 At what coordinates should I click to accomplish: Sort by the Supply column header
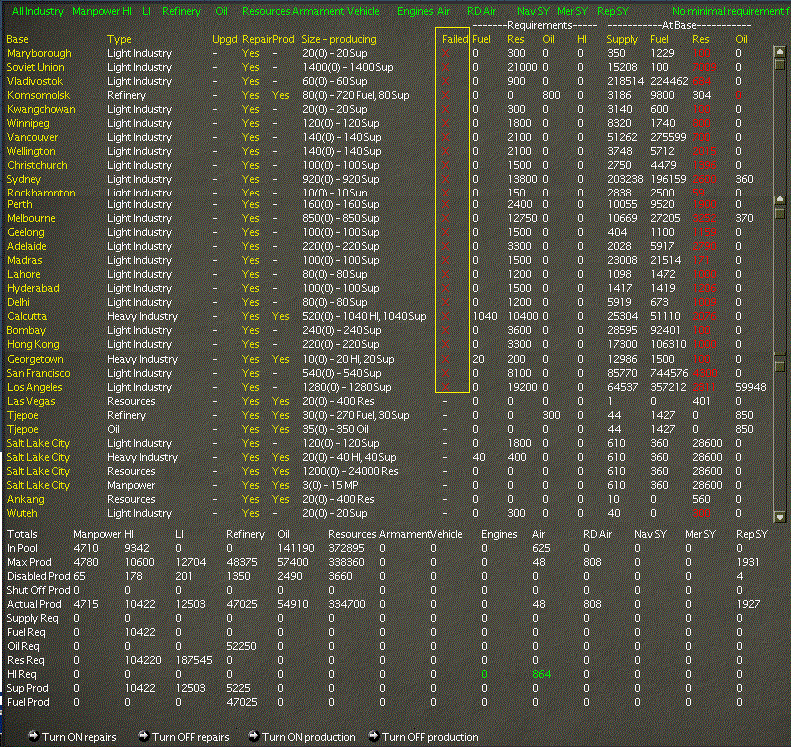coord(622,39)
